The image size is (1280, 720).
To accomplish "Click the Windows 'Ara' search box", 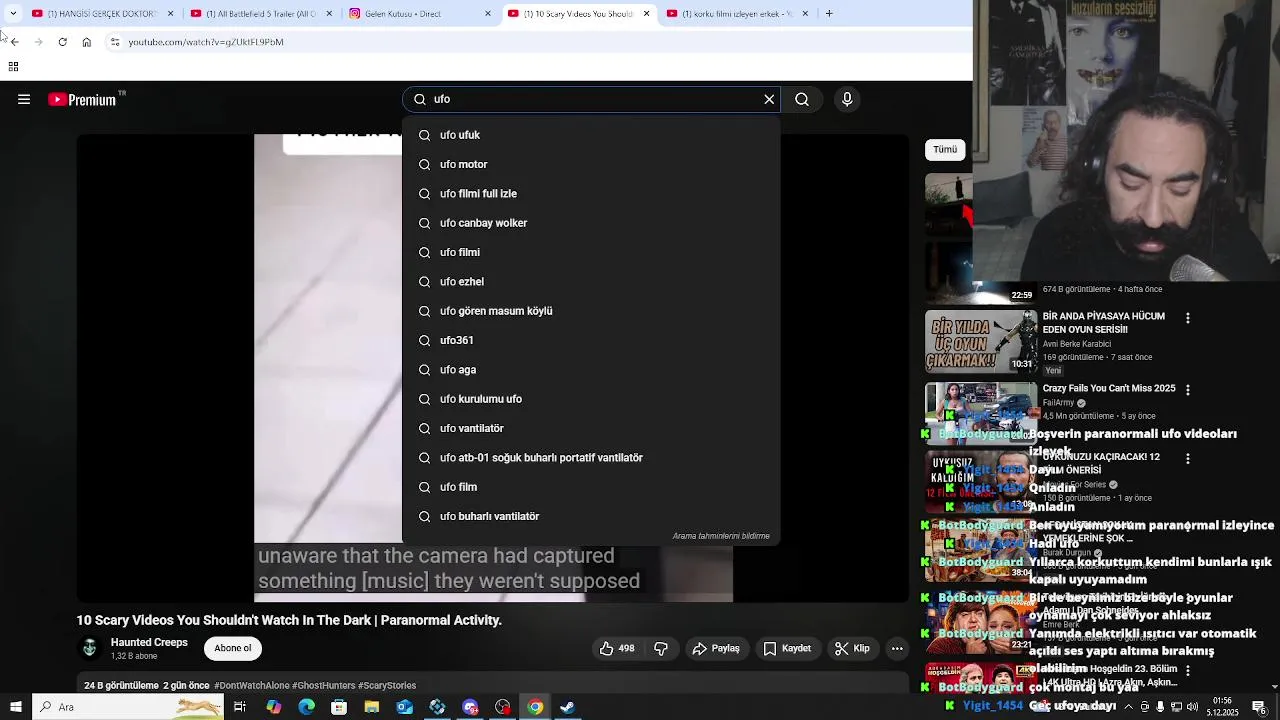I will [129, 707].
